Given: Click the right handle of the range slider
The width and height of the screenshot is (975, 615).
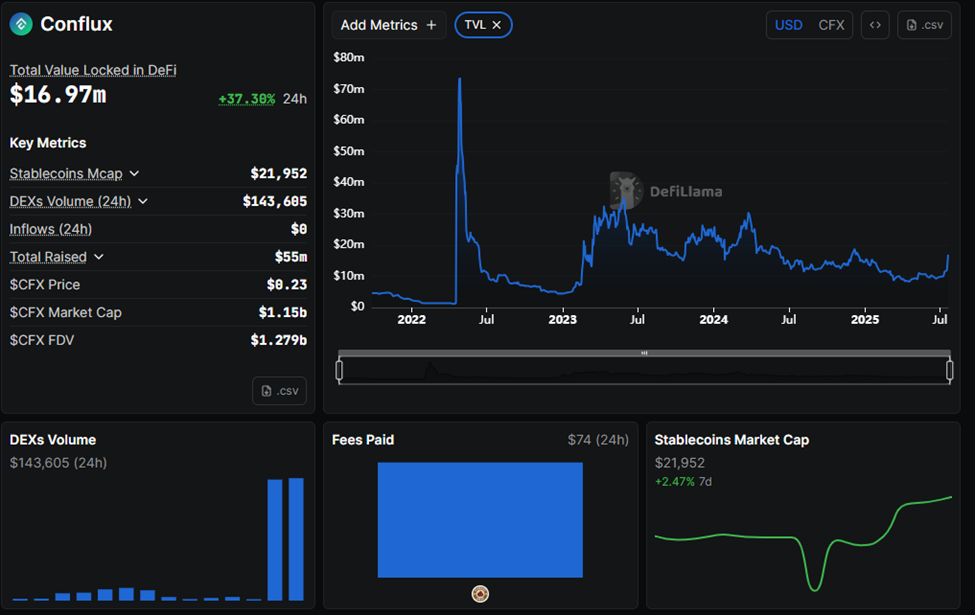Looking at the screenshot, I should [x=950, y=370].
